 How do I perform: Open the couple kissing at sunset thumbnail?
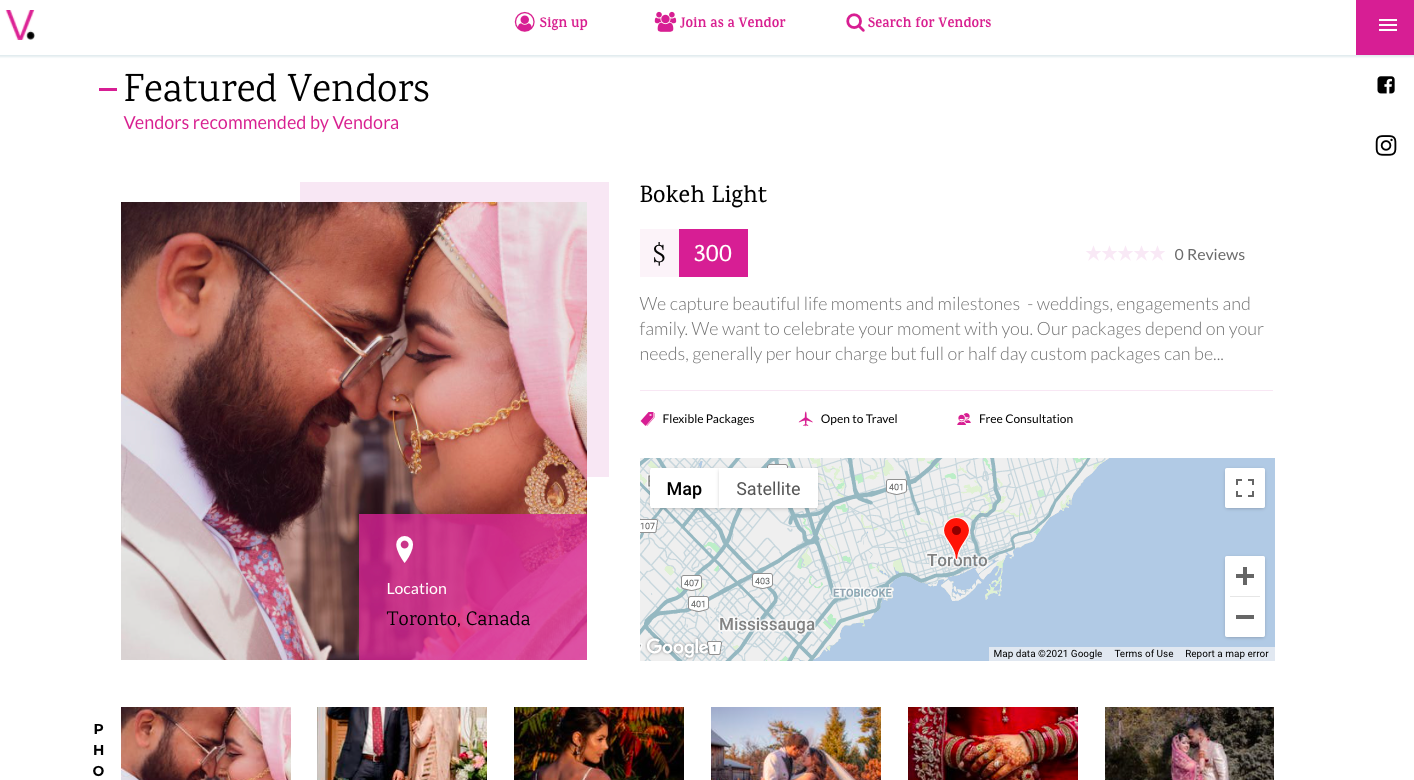click(796, 743)
